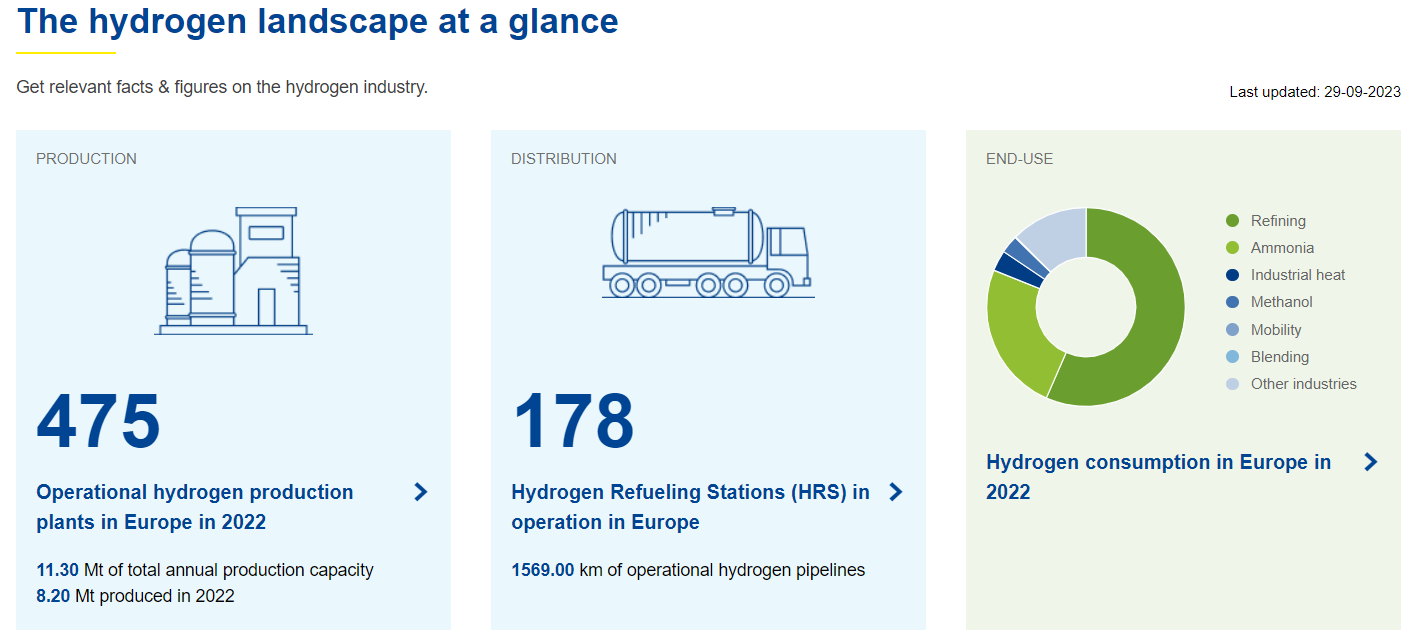Viewport: 1422px width, 642px height.
Task: Click the Last updated: 29-09-2023 text
Action: click(x=1315, y=92)
